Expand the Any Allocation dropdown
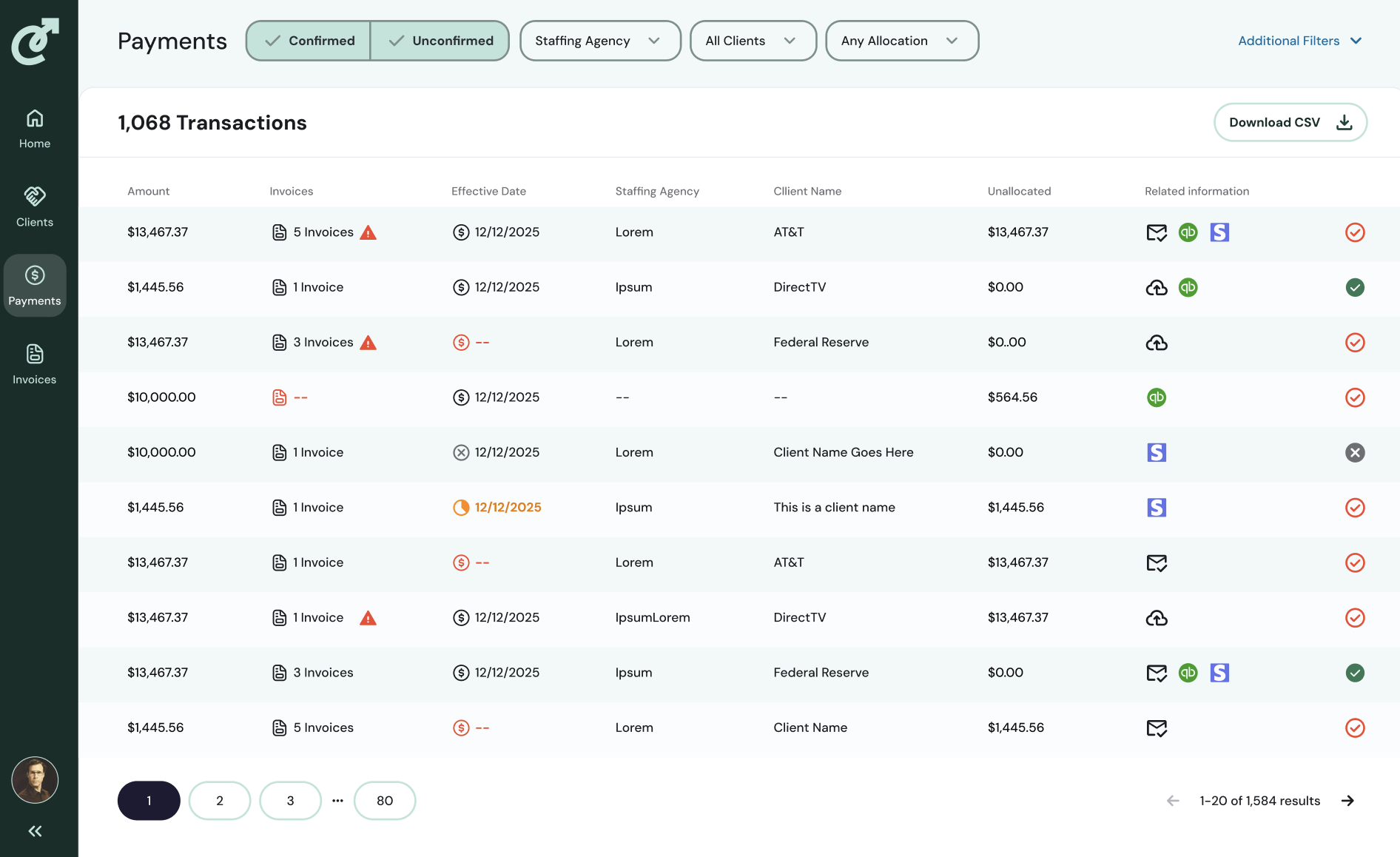The height and width of the screenshot is (857, 1400). pos(901,41)
